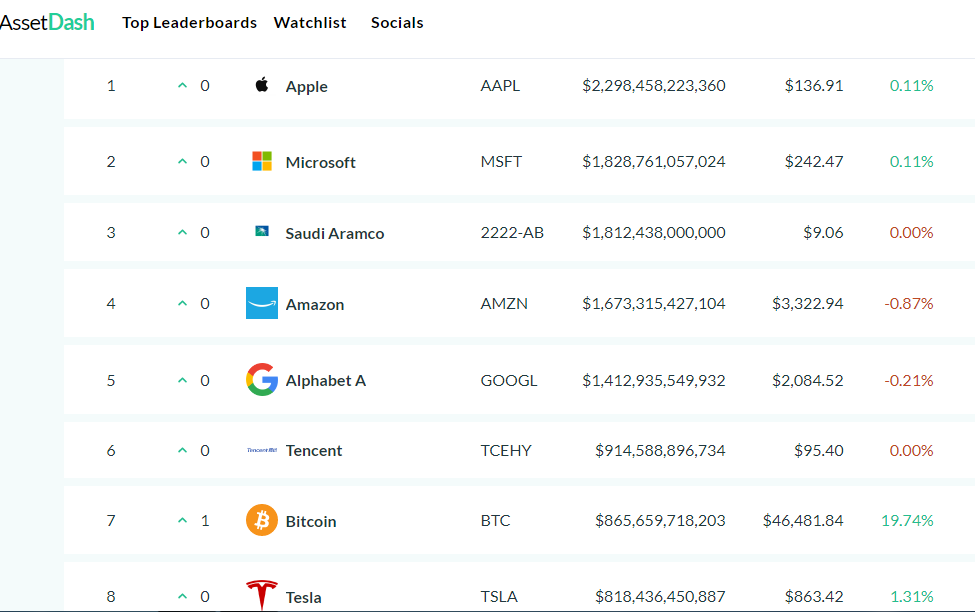This screenshot has height=612, width=975.
Task: Click the Saudi Aramco logo icon
Action: 262,231
